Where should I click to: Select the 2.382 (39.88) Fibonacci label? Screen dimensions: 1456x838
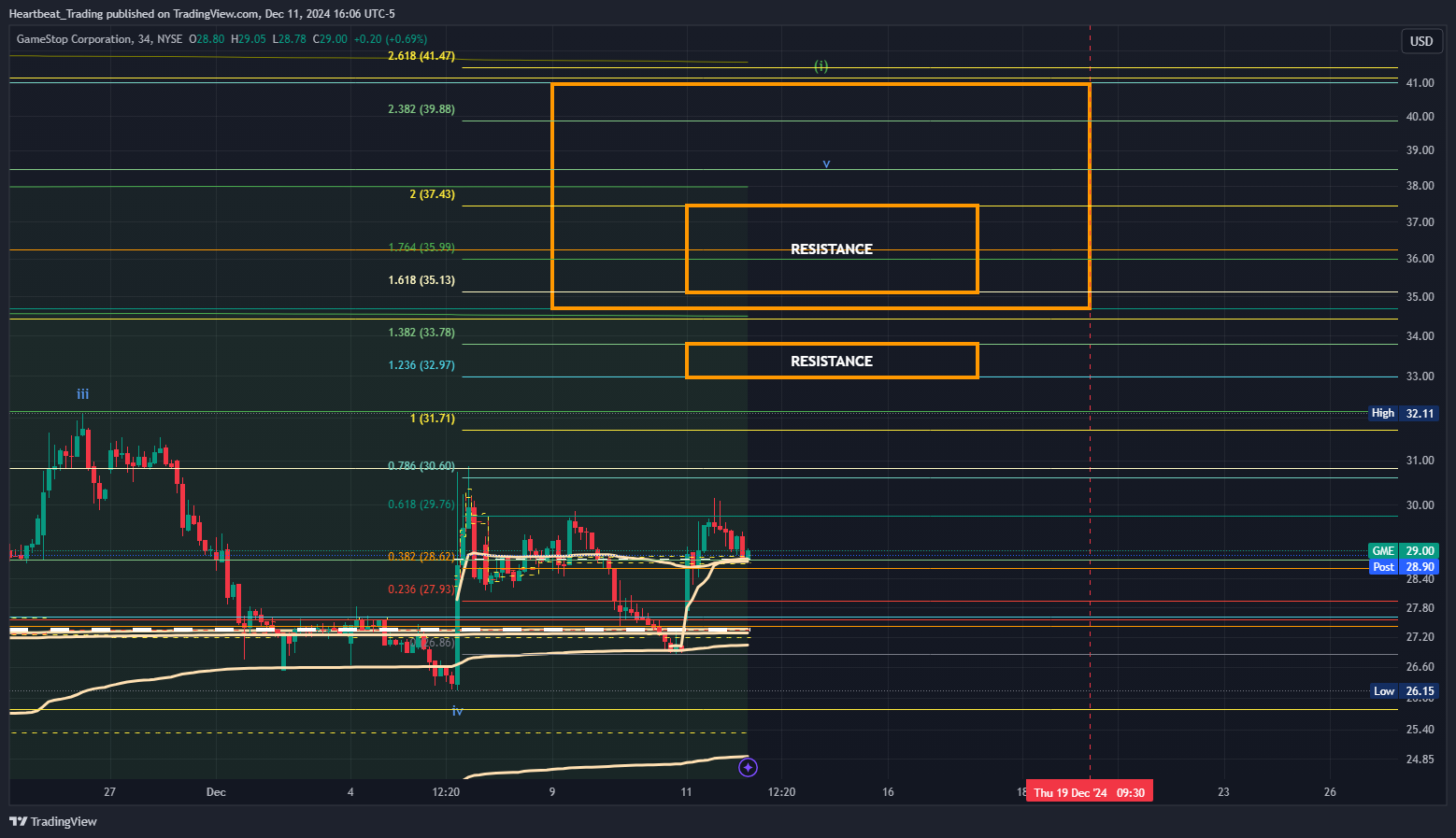(x=421, y=109)
